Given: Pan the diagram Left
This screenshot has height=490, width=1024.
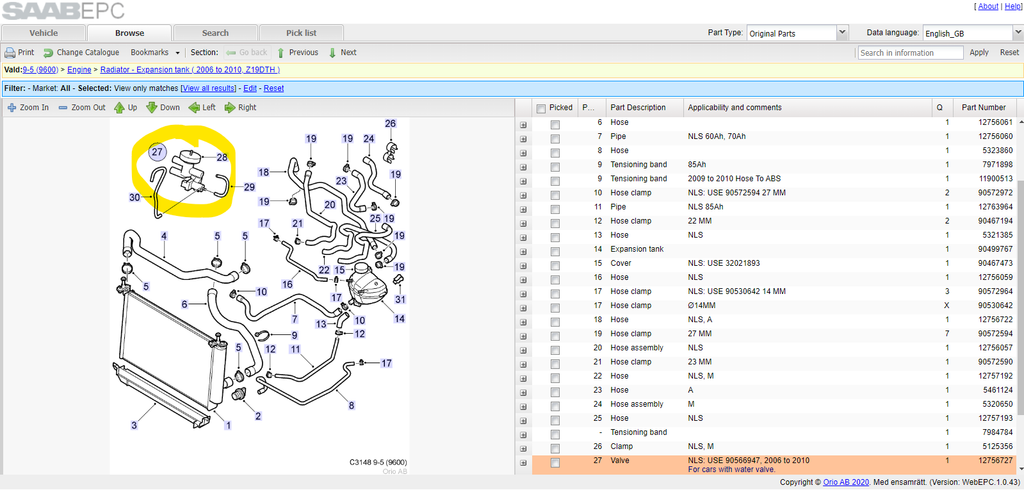Looking at the screenshot, I should click(202, 108).
